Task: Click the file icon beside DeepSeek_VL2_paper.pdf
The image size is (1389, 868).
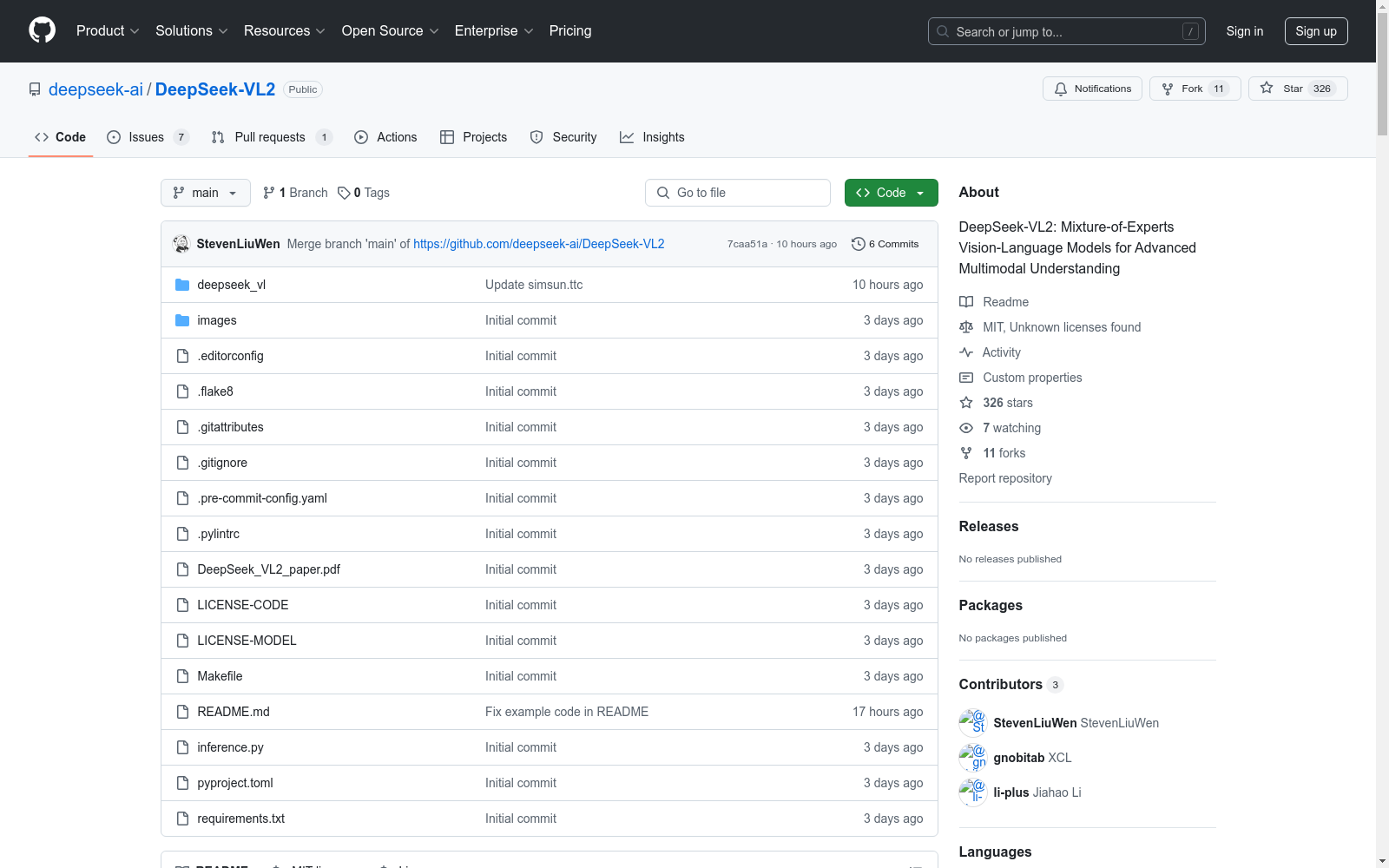Action: coord(182,569)
